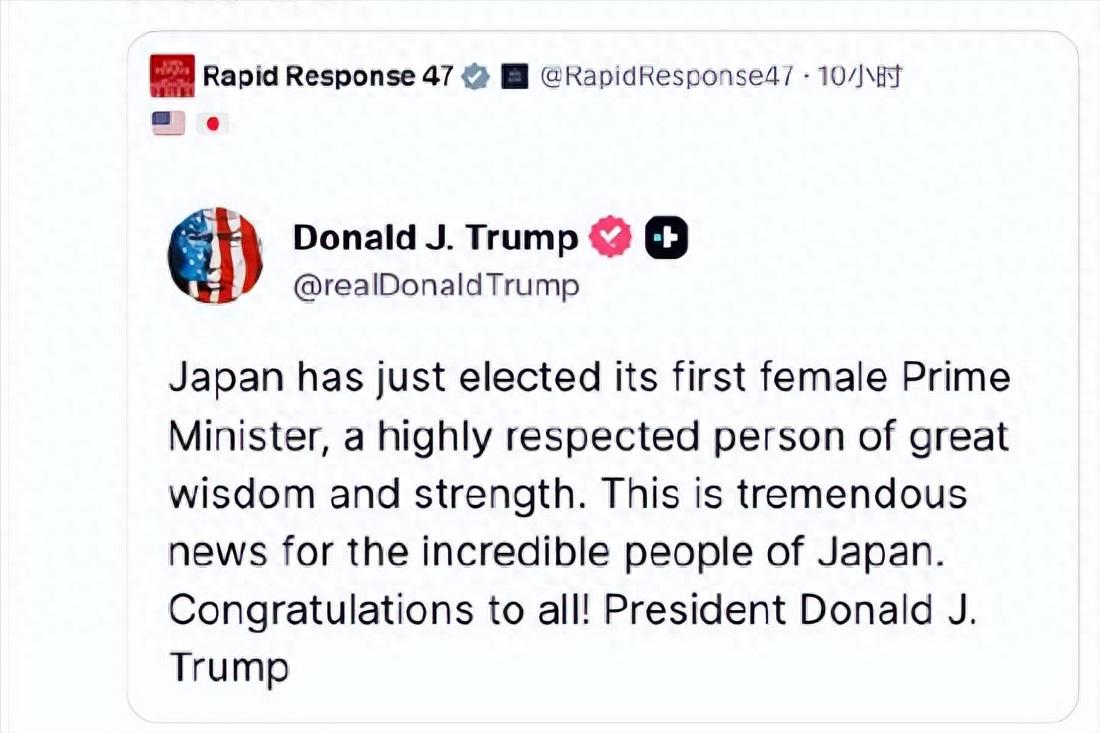Open the Rapid Response 47 profile name

[x=328, y=76]
